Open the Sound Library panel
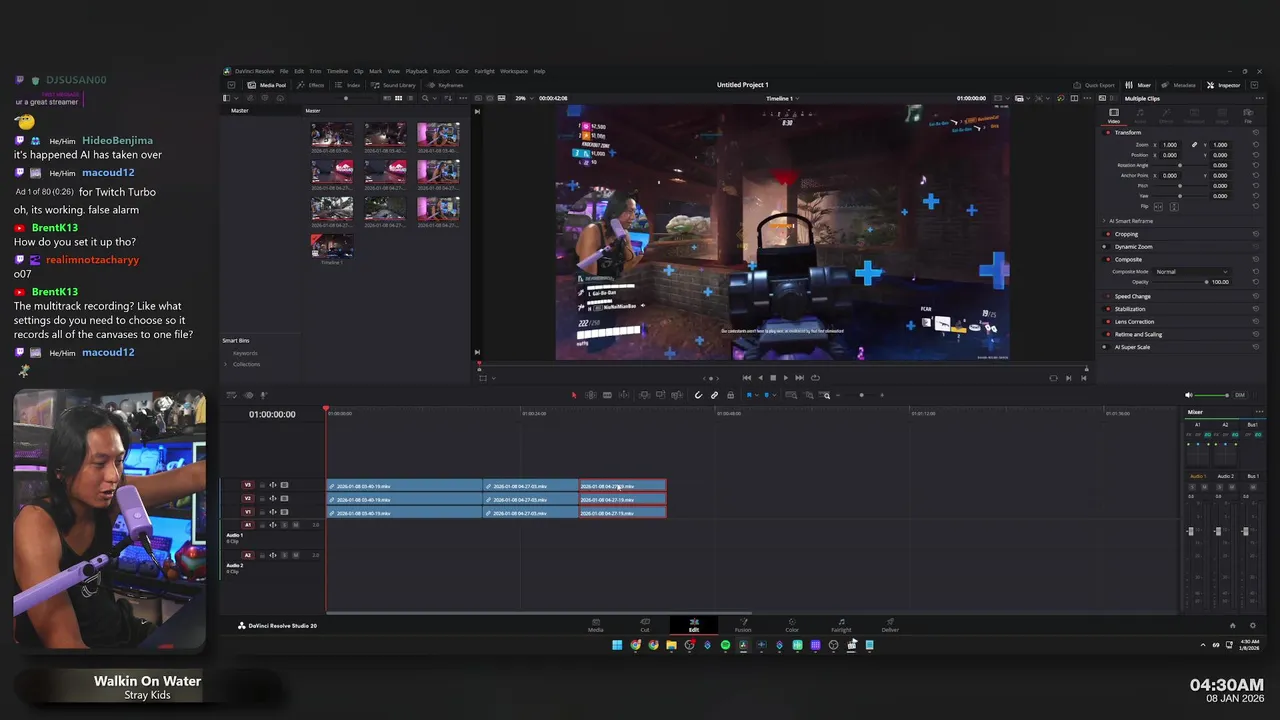Viewport: 1280px width, 720px height. (x=393, y=85)
